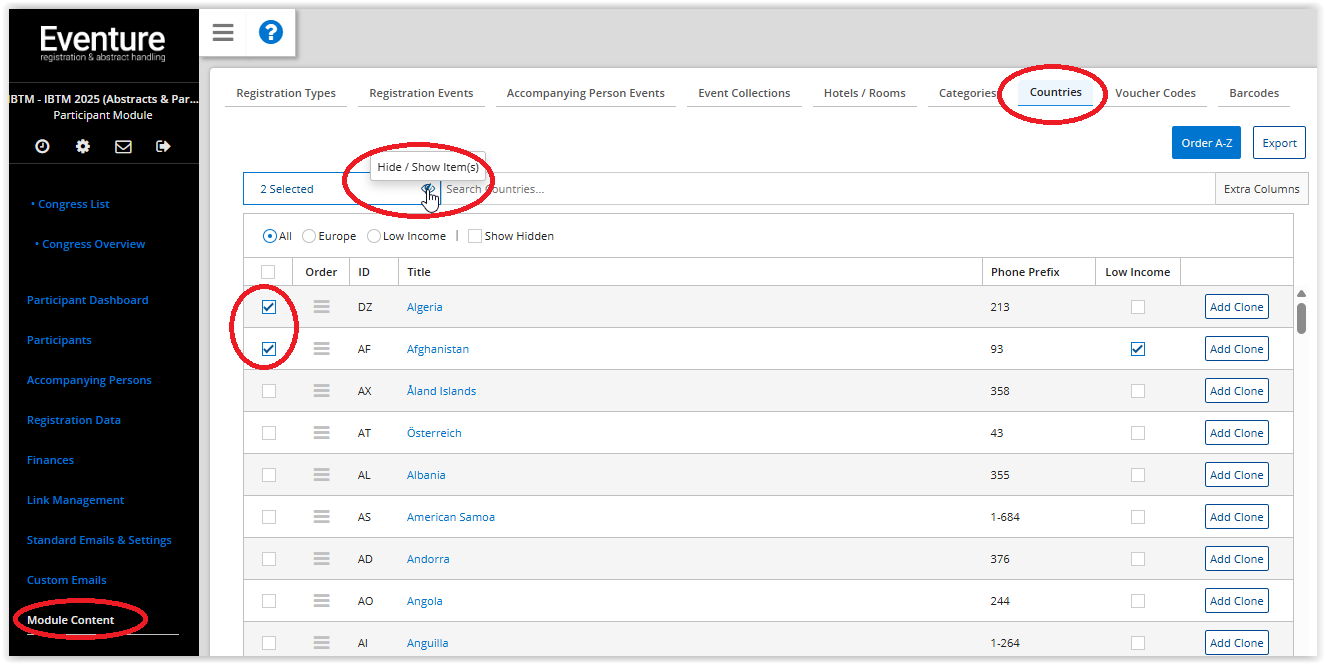Click the blue help question mark icon
This screenshot has width=1325, height=664.
[271, 33]
